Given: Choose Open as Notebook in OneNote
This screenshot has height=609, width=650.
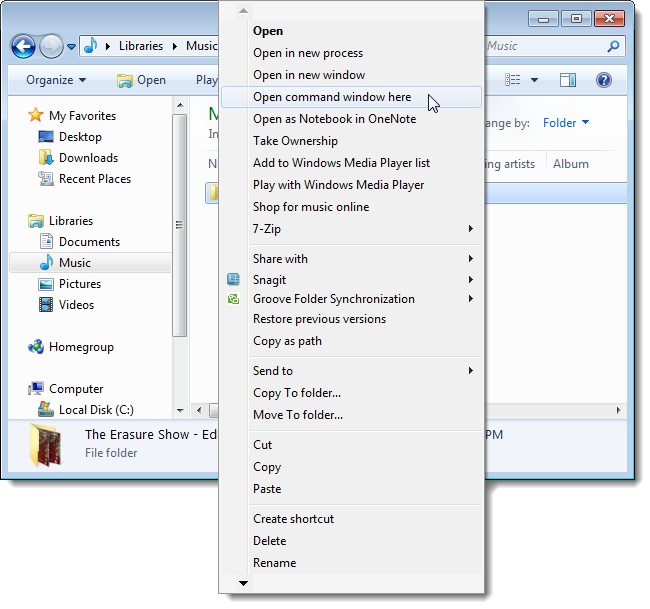Looking at the screenshot, I should coord(352,119).
